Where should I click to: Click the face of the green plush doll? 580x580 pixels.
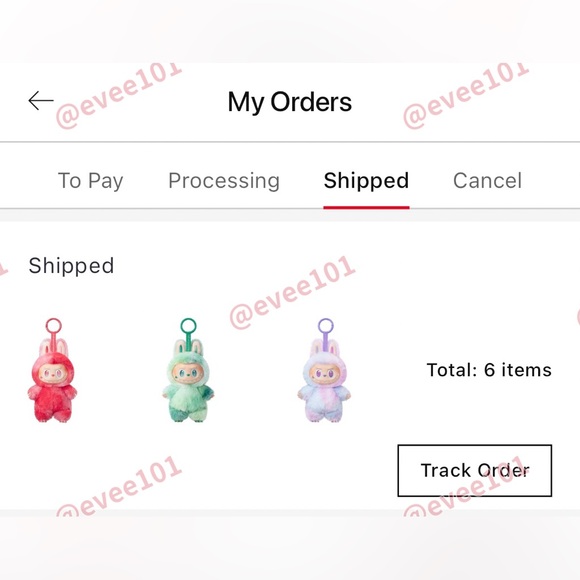coord(187,373)
